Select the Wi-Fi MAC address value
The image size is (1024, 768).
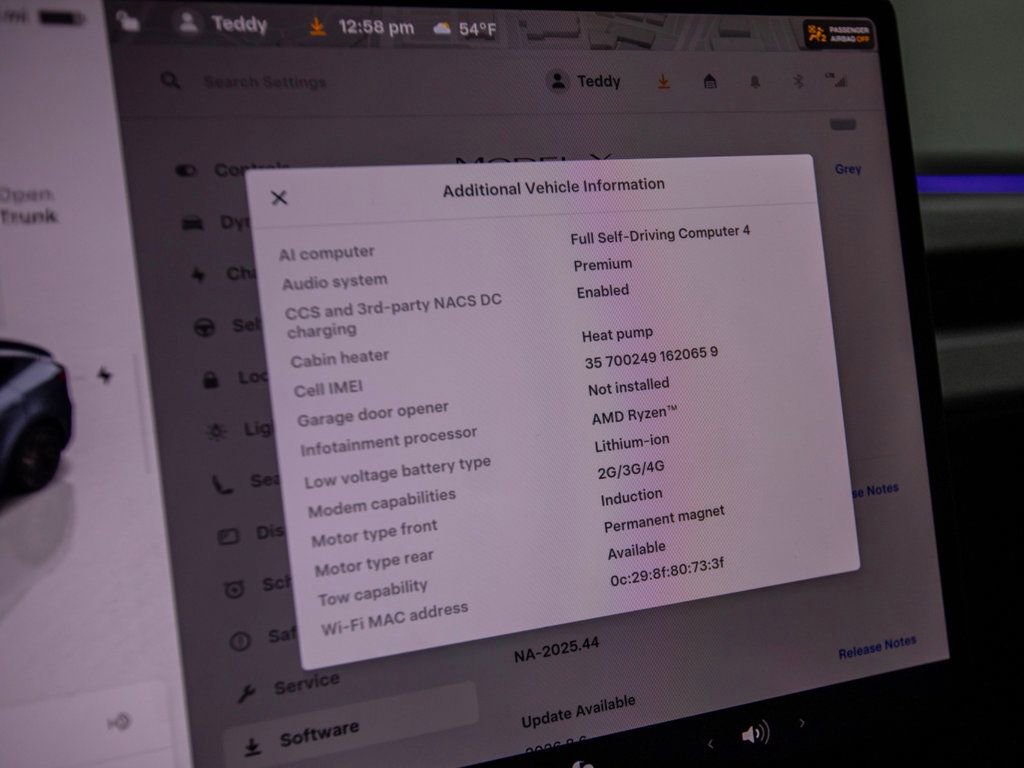[x=667, y=572]
